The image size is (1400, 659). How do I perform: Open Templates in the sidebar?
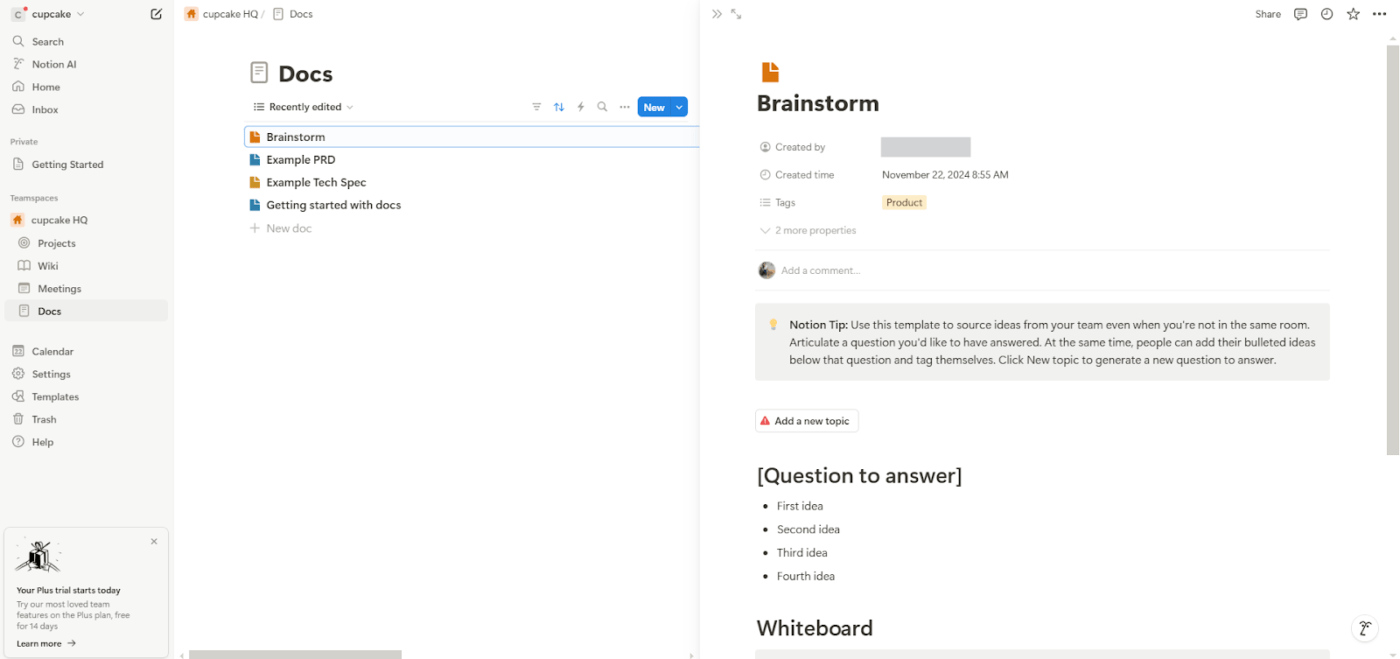[55, 397]
